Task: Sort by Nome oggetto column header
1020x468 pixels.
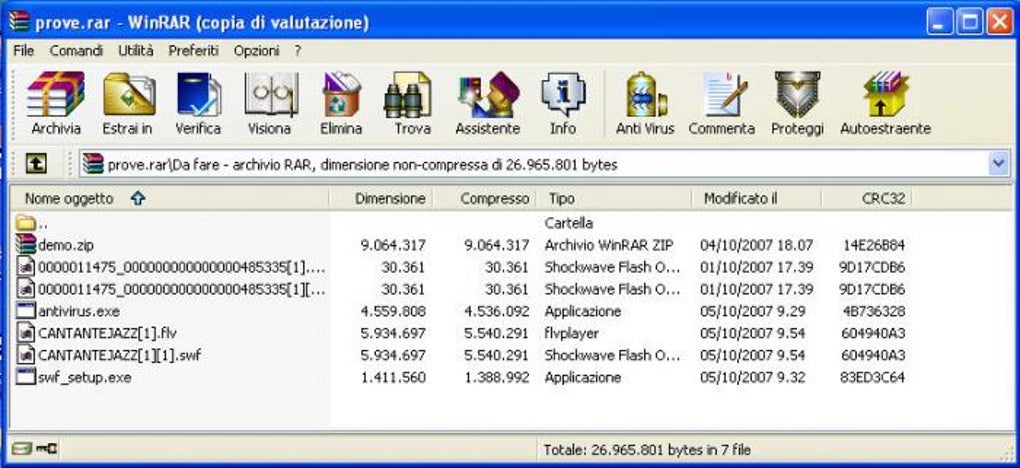Action: pyautogui.click(x=170, y=199)
